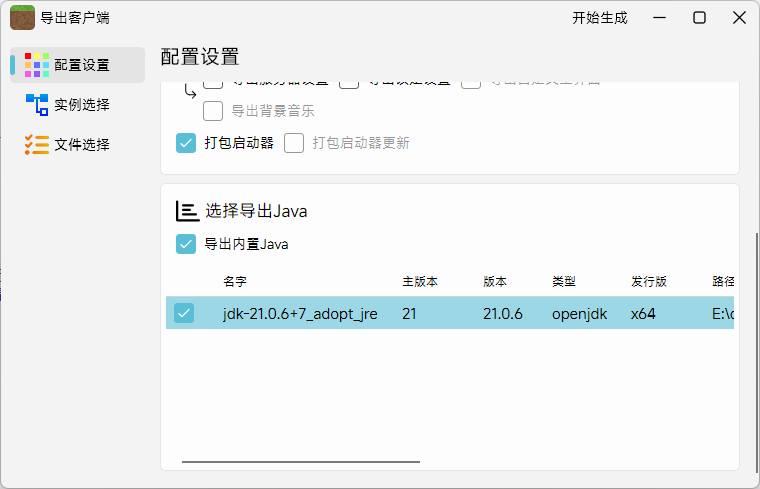The width and height of the screenshot is (760, 489).
Task: Click the horizontal scrollbar under the Java table
Action: point(300,462)
